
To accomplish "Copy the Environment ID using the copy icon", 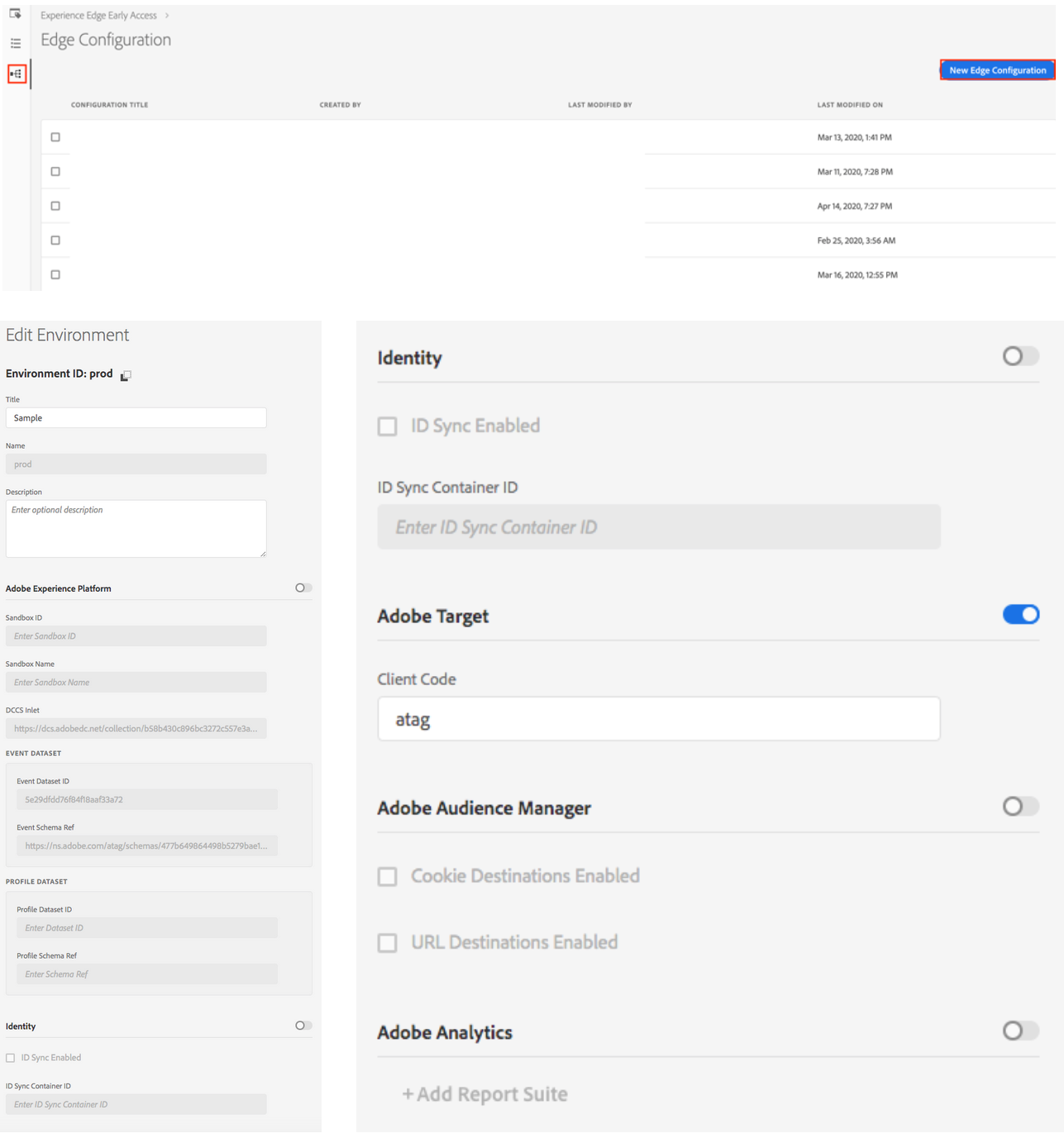I will pos(126,375).
